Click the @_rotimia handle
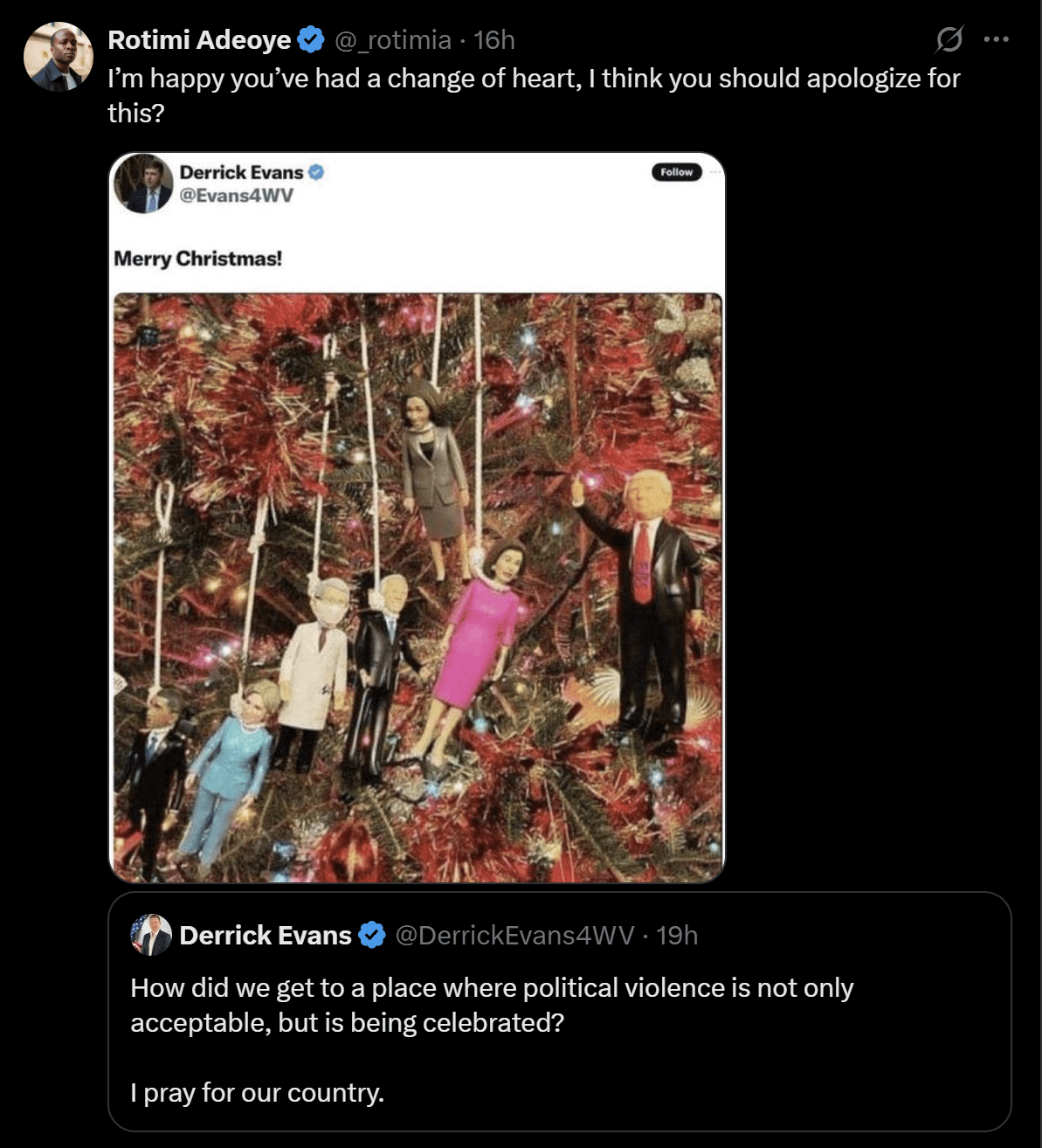This screenshot has height=1148, width=1042. click(393, 40)
